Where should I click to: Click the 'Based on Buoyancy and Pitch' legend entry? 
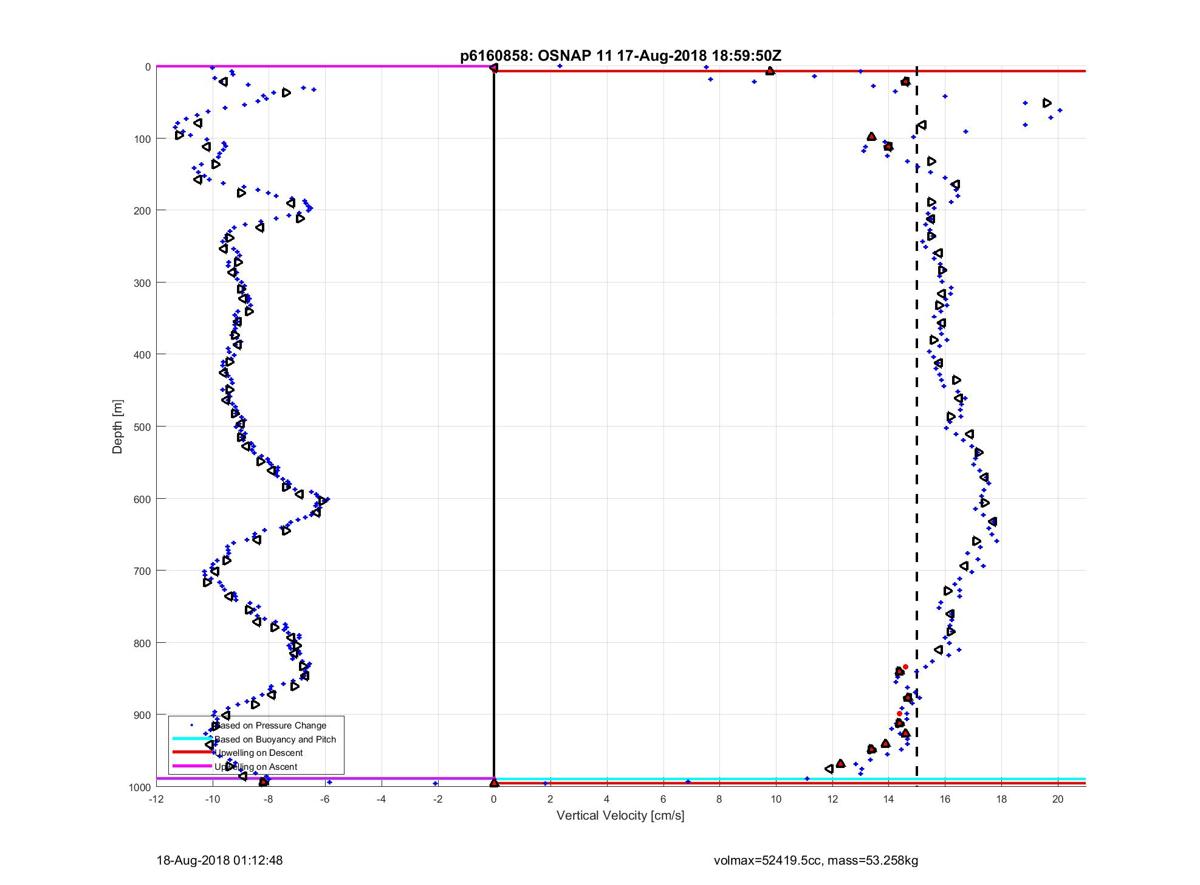pos(274,739)
